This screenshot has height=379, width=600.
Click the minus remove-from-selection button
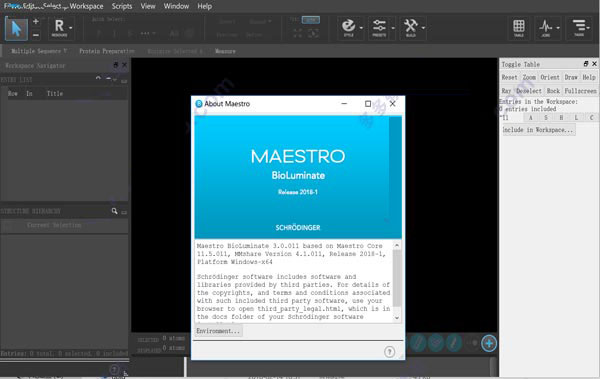[x=36, y=35]
